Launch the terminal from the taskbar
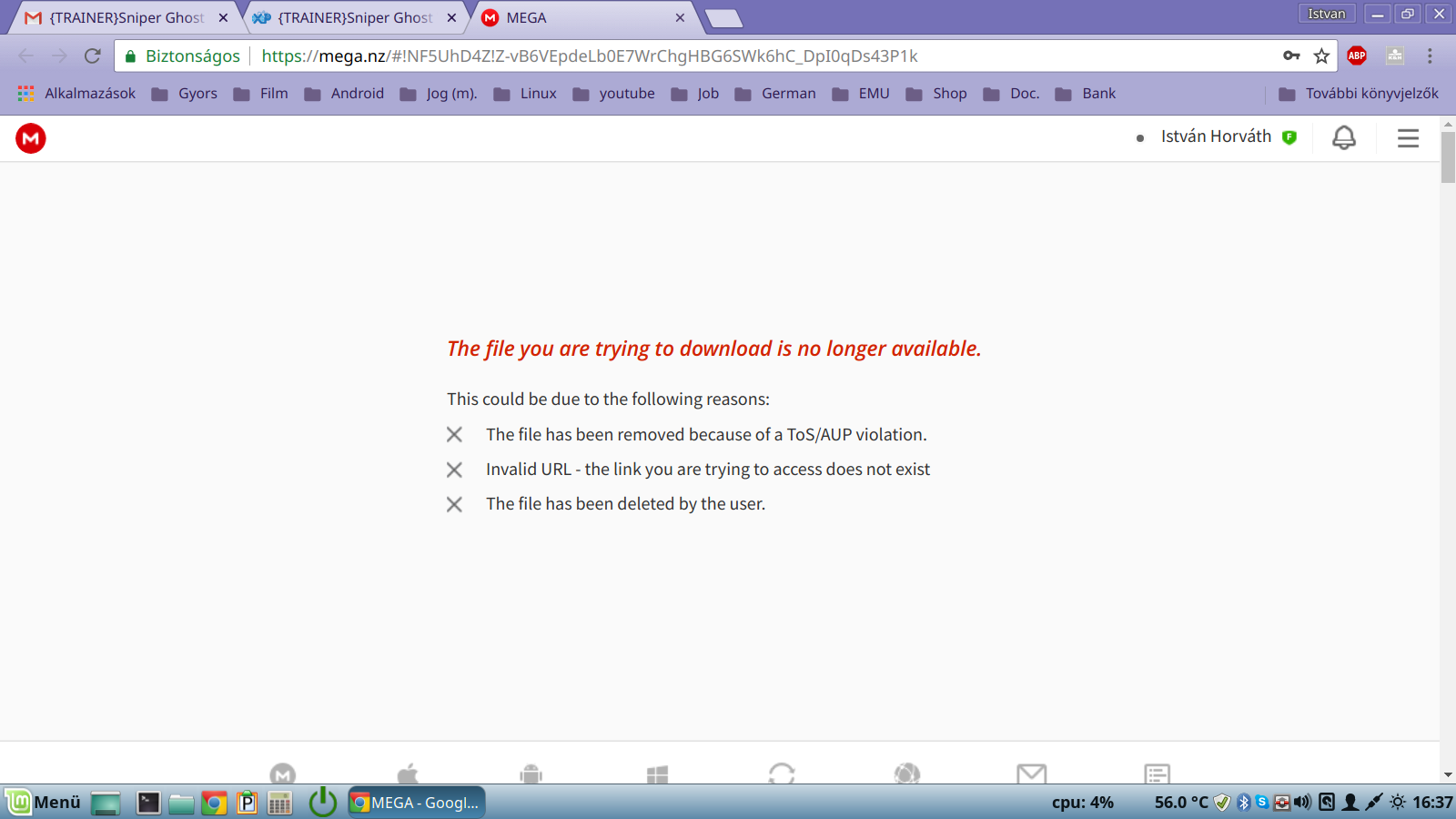 click(148, 803)
